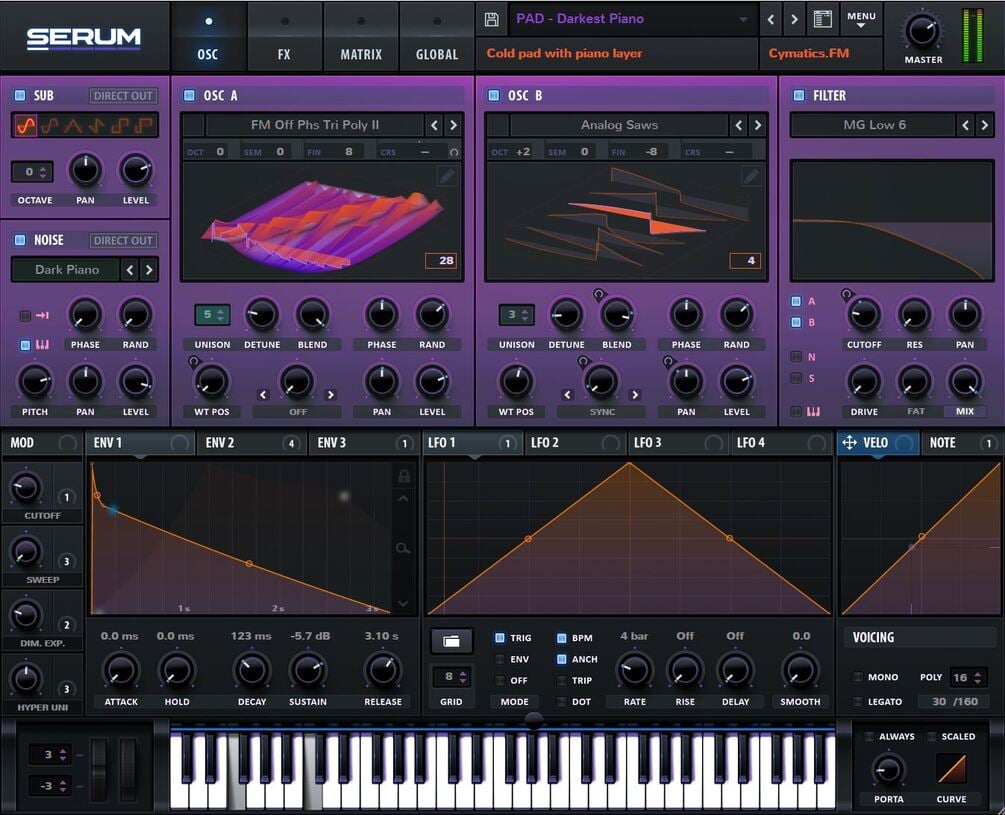Image resolution: width=1005 pixels, height=815 pixels.
Task: Change the LFO grid size stepper
Action: (x=453, y=677)
